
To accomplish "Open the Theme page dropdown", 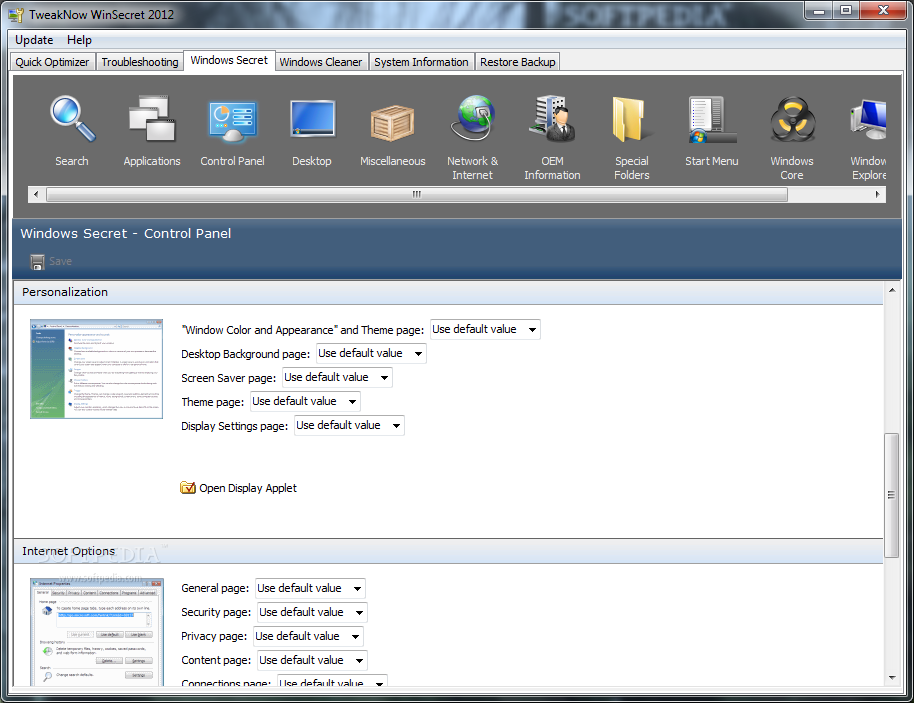I will click(x=305, y=401).
